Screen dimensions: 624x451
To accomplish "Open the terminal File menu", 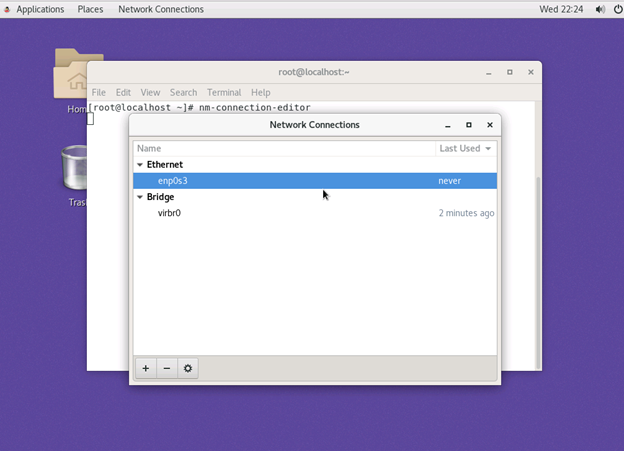I will [99, 92].
